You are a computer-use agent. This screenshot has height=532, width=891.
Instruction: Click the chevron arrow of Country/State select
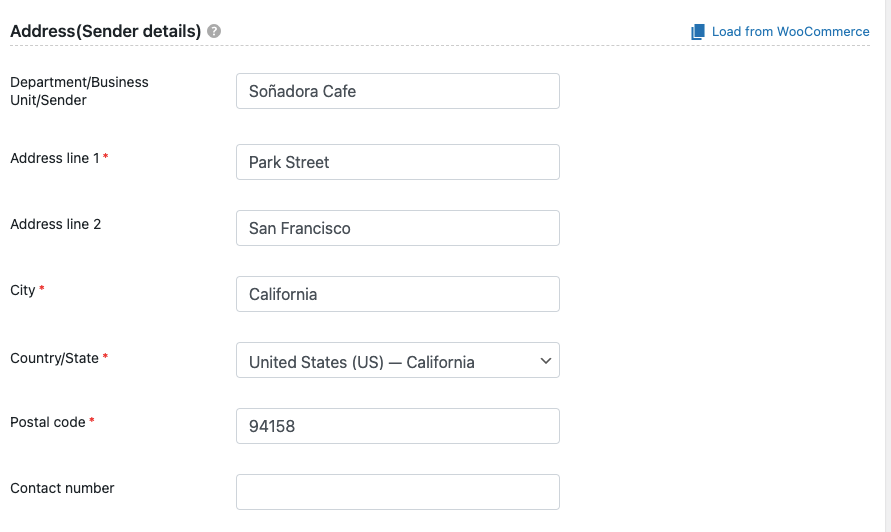pyautogui.click(x=546, y=361)
